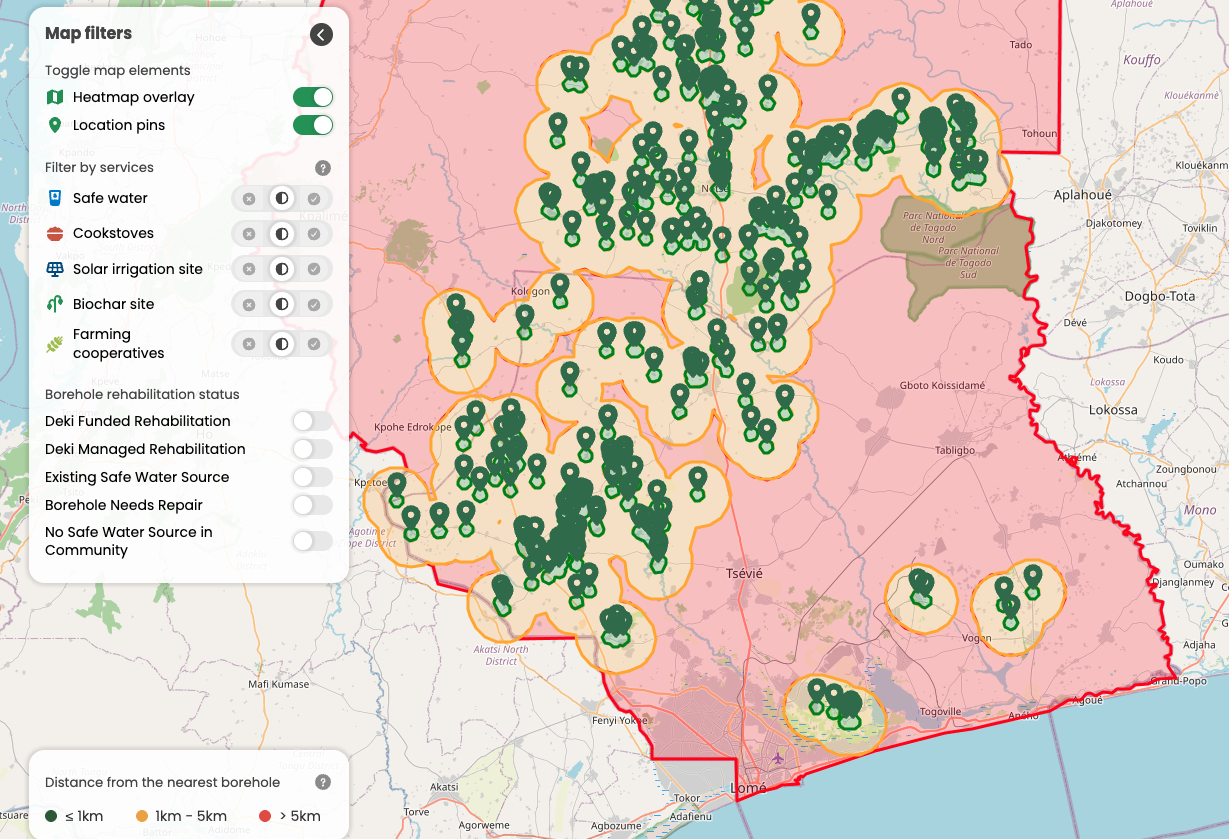
Task: Click the Togoville label on the map
Action: (x=940, y=712)
